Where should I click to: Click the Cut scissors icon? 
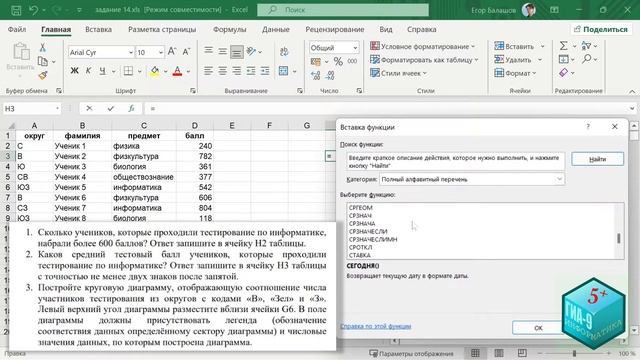42,47
